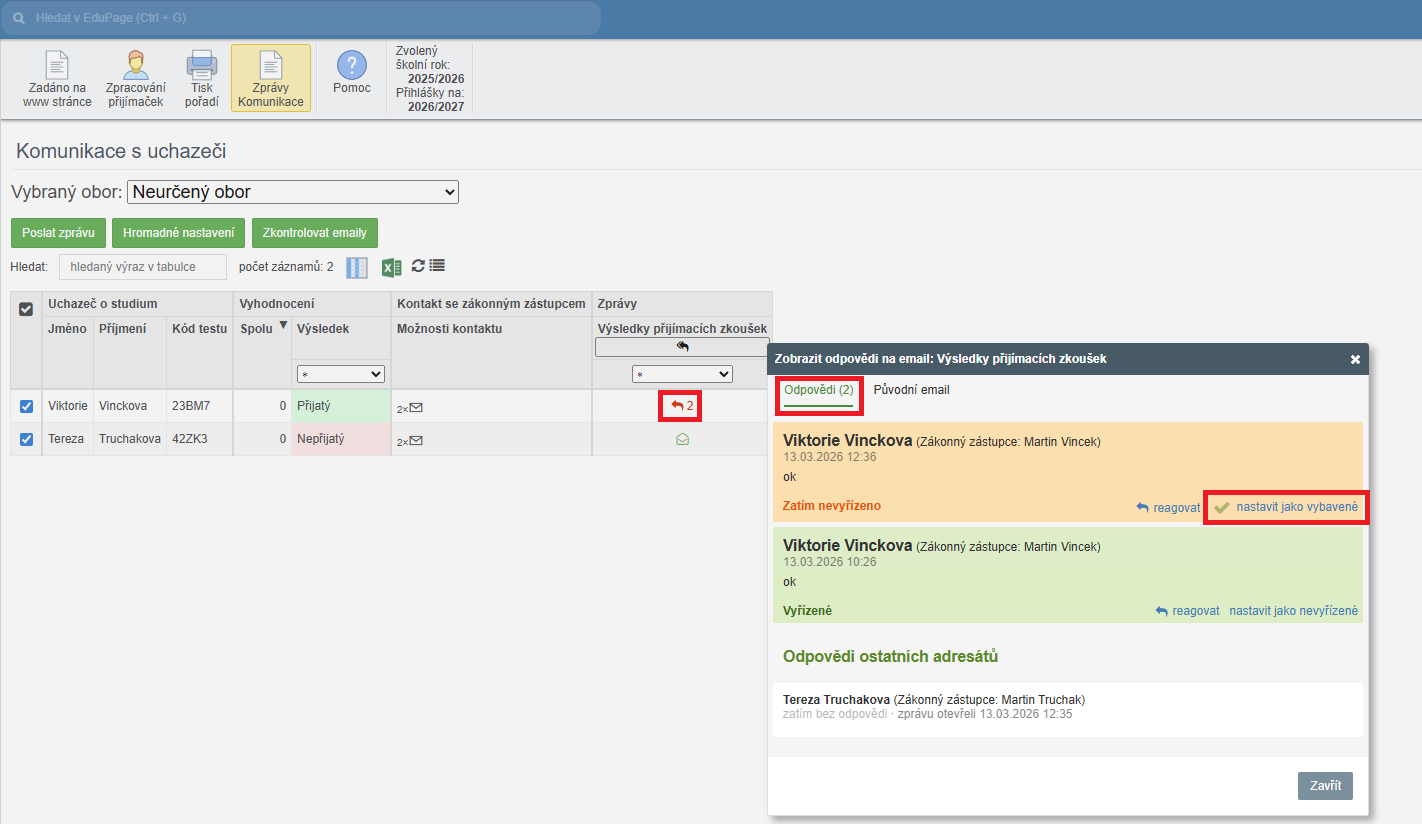Click the nastavit jako vybavené link
This screenshot has height=824, width=1422.
click(x=1296, y=507)
